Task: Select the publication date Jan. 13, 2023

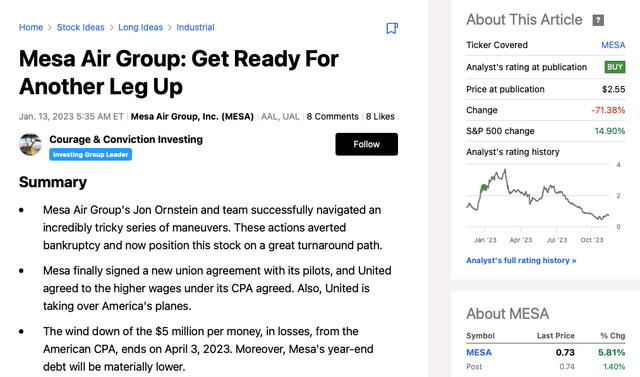Action: coord(46,117)
